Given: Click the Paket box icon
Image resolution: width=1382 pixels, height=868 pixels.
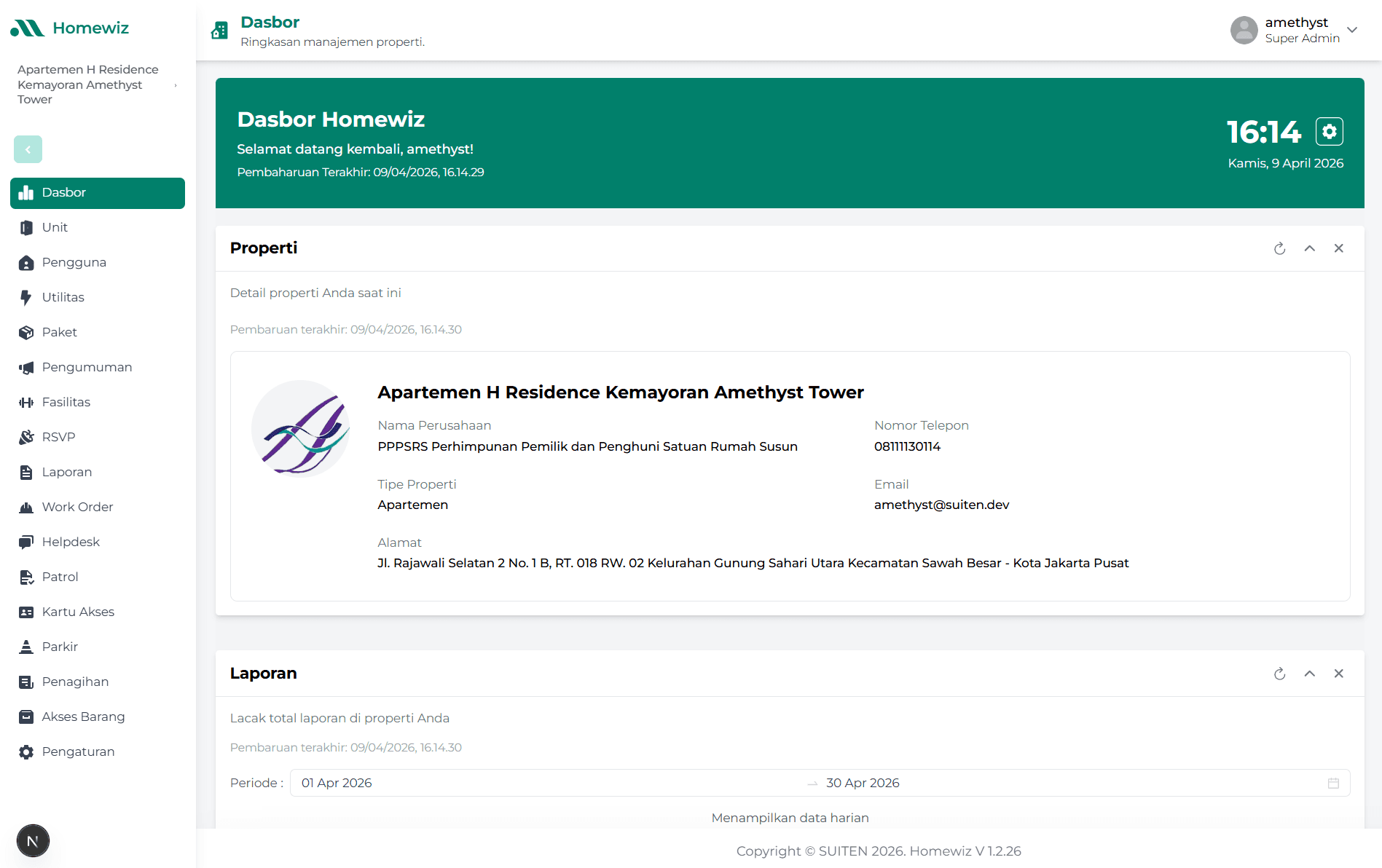Looking at the screenshot, I should coord(26,332).
